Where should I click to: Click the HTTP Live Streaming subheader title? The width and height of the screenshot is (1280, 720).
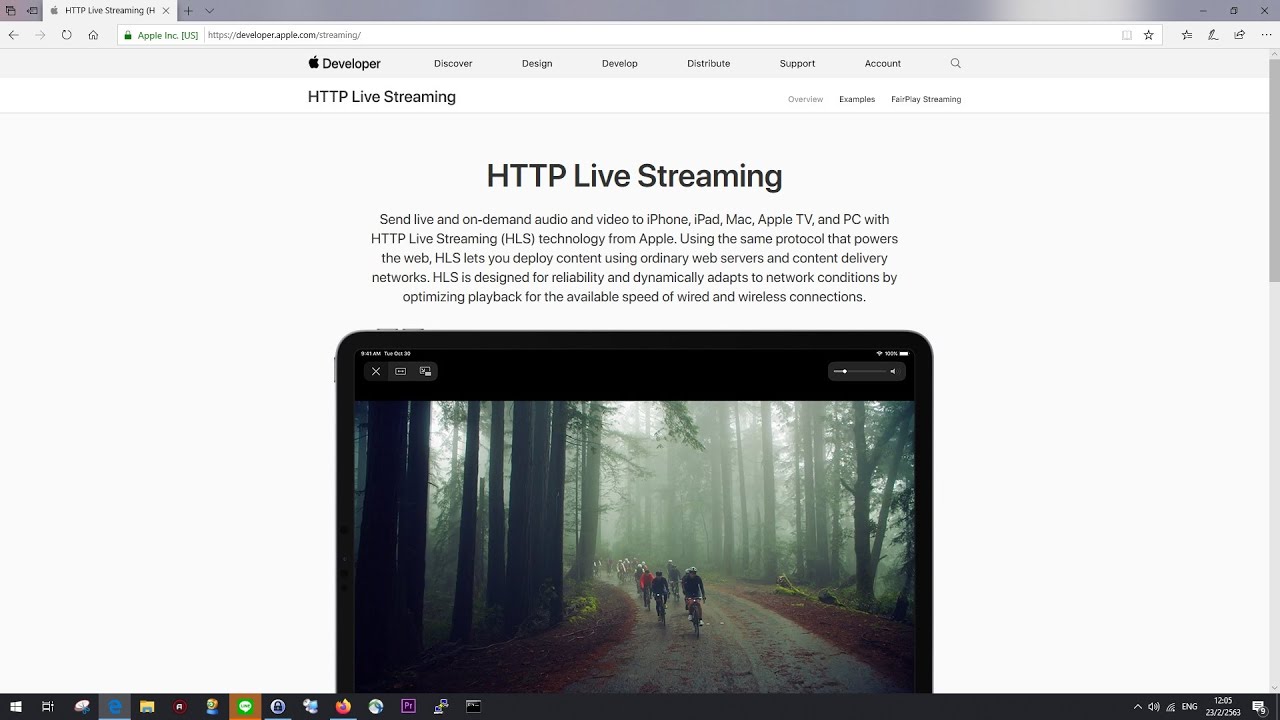click(x=382, y=97)
